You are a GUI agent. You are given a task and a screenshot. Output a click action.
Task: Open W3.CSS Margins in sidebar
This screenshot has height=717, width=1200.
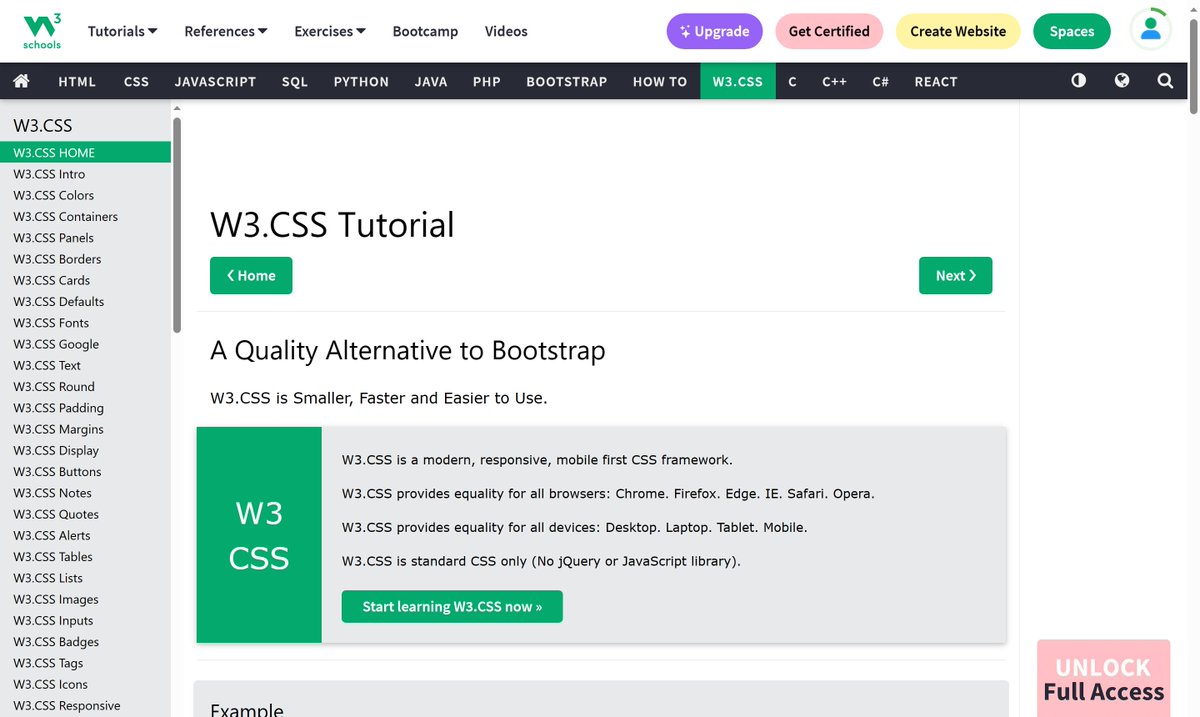pos(85,429)
